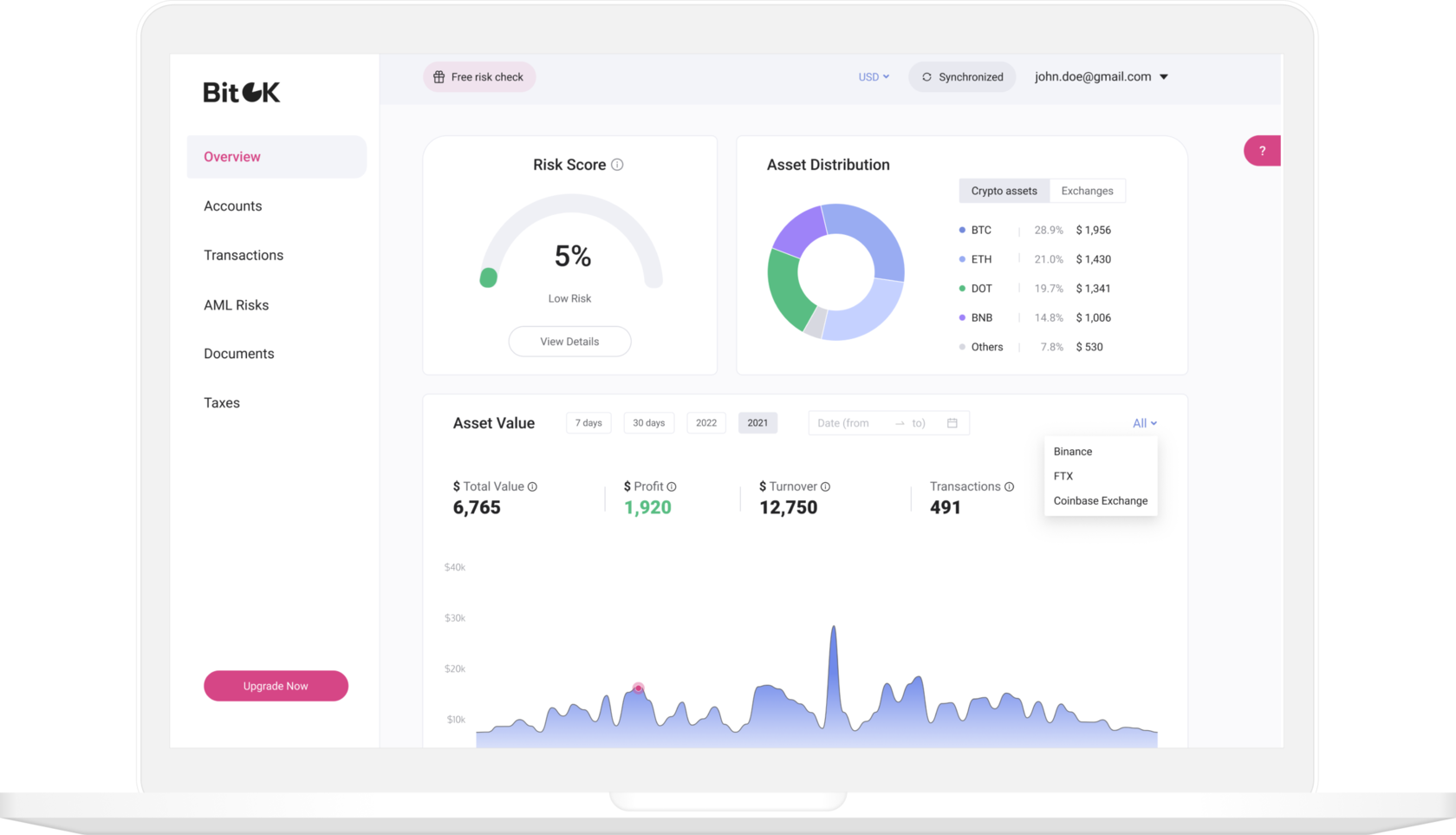Screen dimensions: 1456x835
Task: Click the Profit info icon
Action: click(672, 487)
